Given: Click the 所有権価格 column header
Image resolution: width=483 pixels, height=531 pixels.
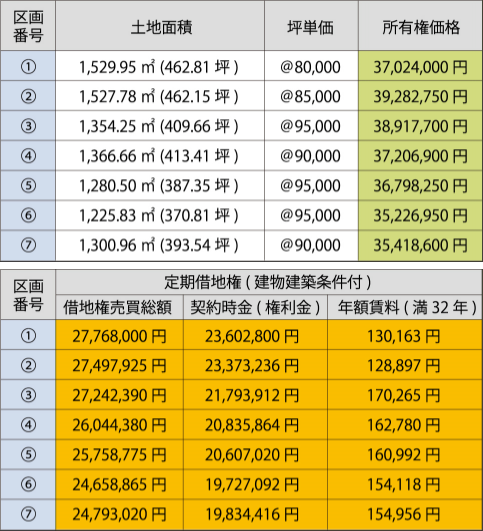Looking at the screenshot, I should coord(420,26).
